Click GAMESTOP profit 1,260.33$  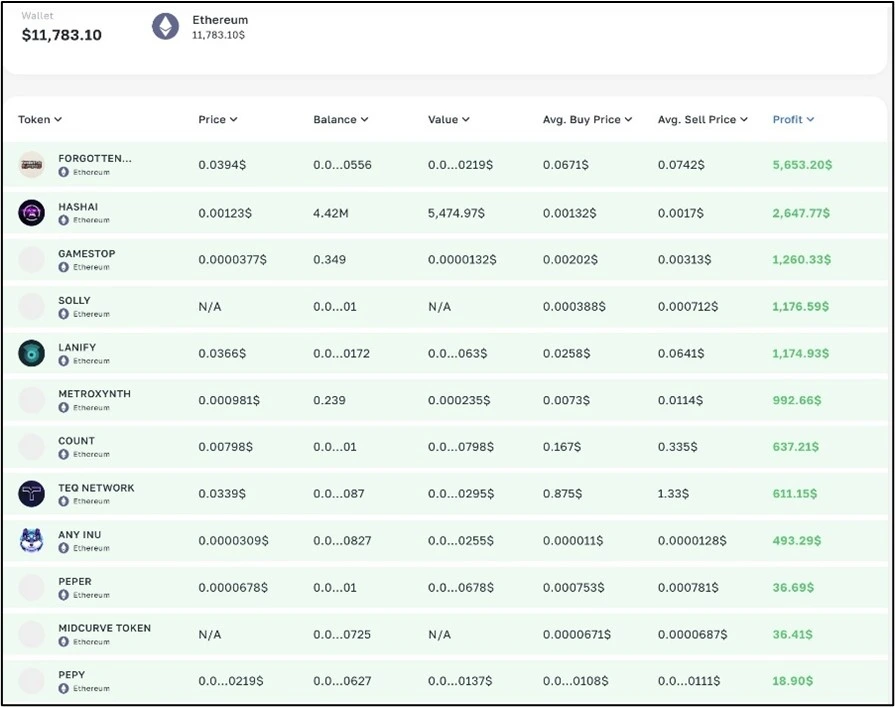click(802, 260)
